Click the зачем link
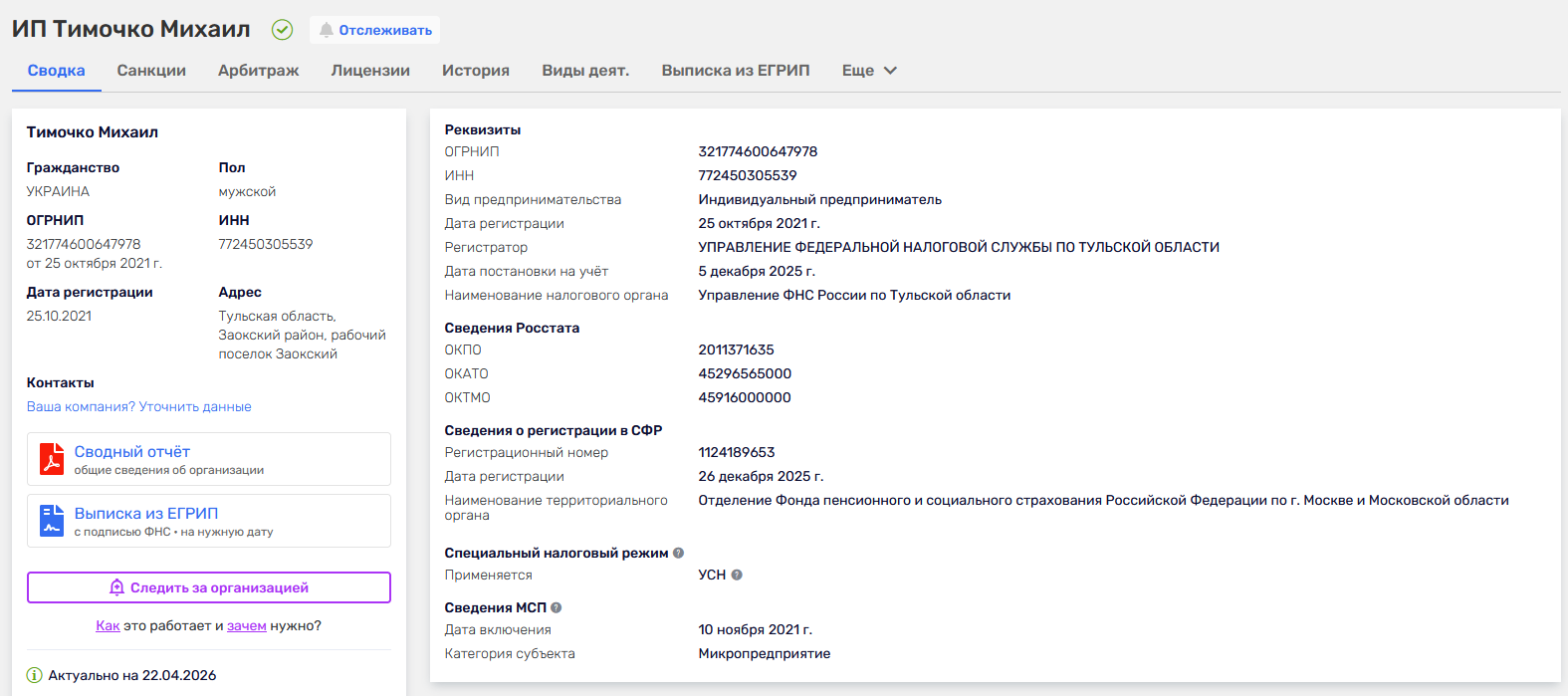This screenshot has height=696, width=1568. [x=246, y=625]
